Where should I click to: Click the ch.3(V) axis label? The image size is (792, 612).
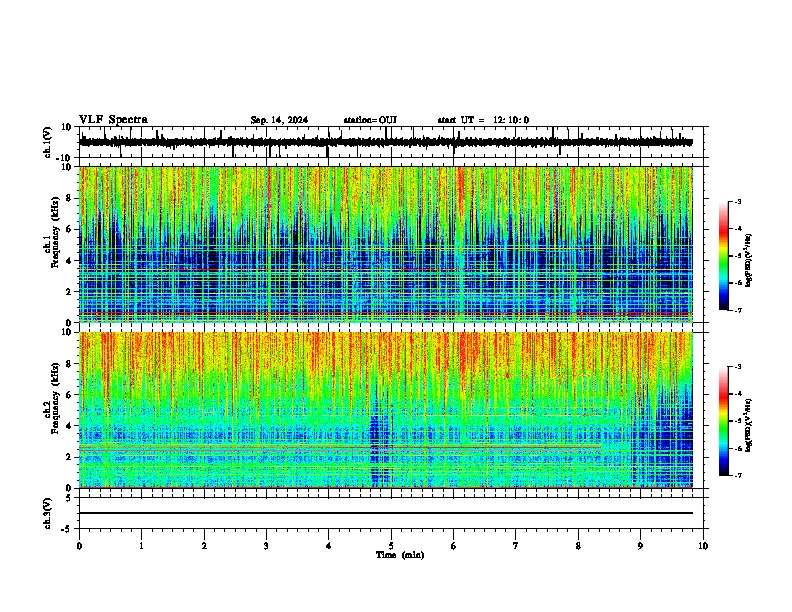point(48,513)
